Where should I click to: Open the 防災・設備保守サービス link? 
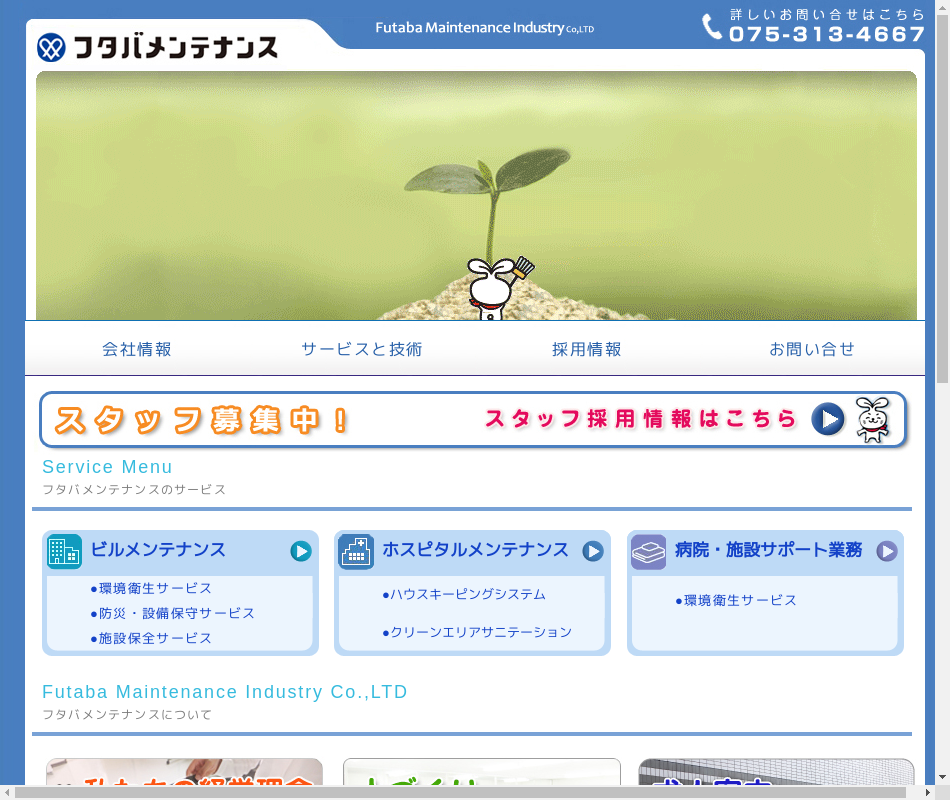(176, 613)
